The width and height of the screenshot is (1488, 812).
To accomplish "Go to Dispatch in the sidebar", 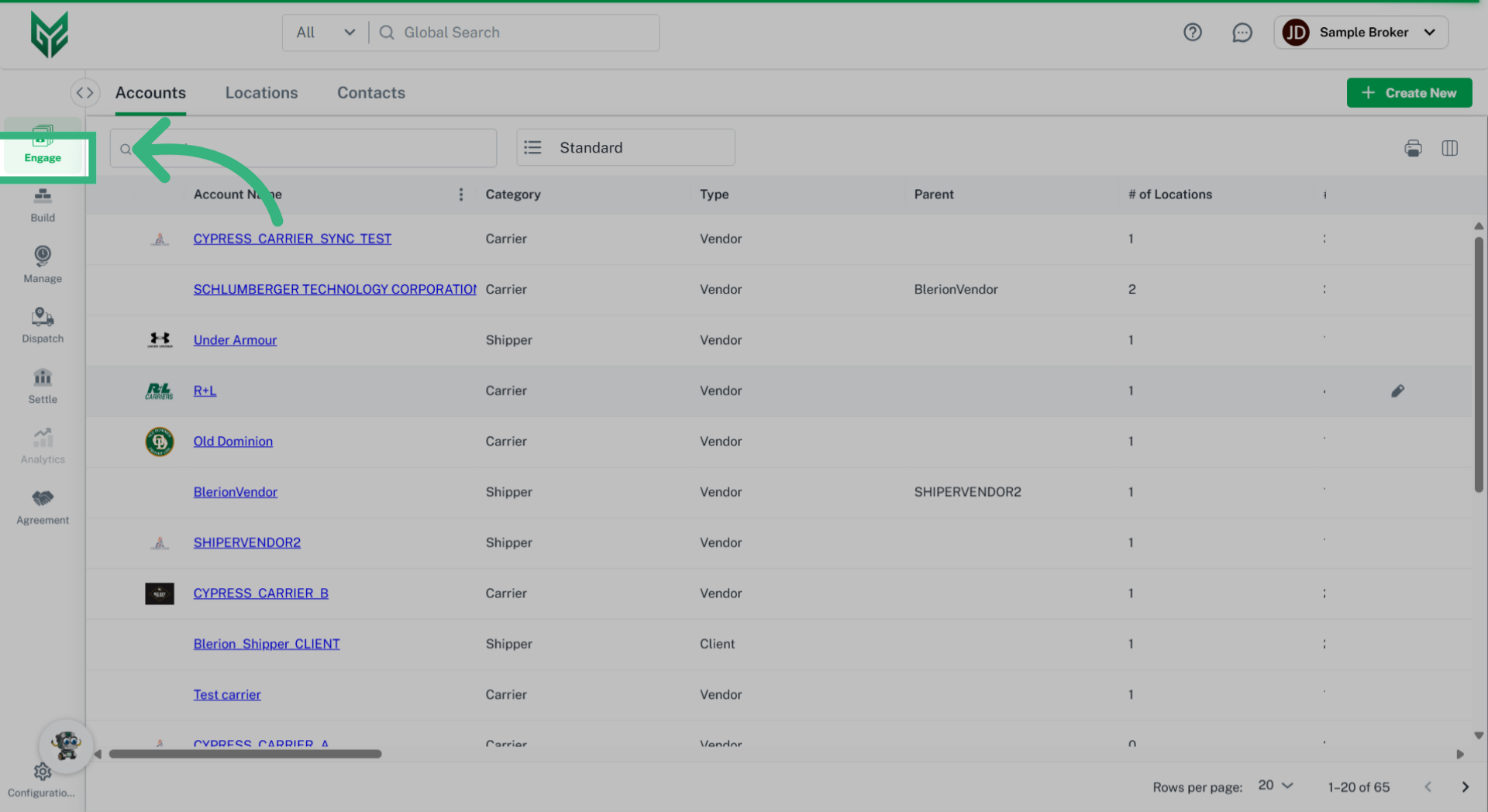I will point(43,325).
